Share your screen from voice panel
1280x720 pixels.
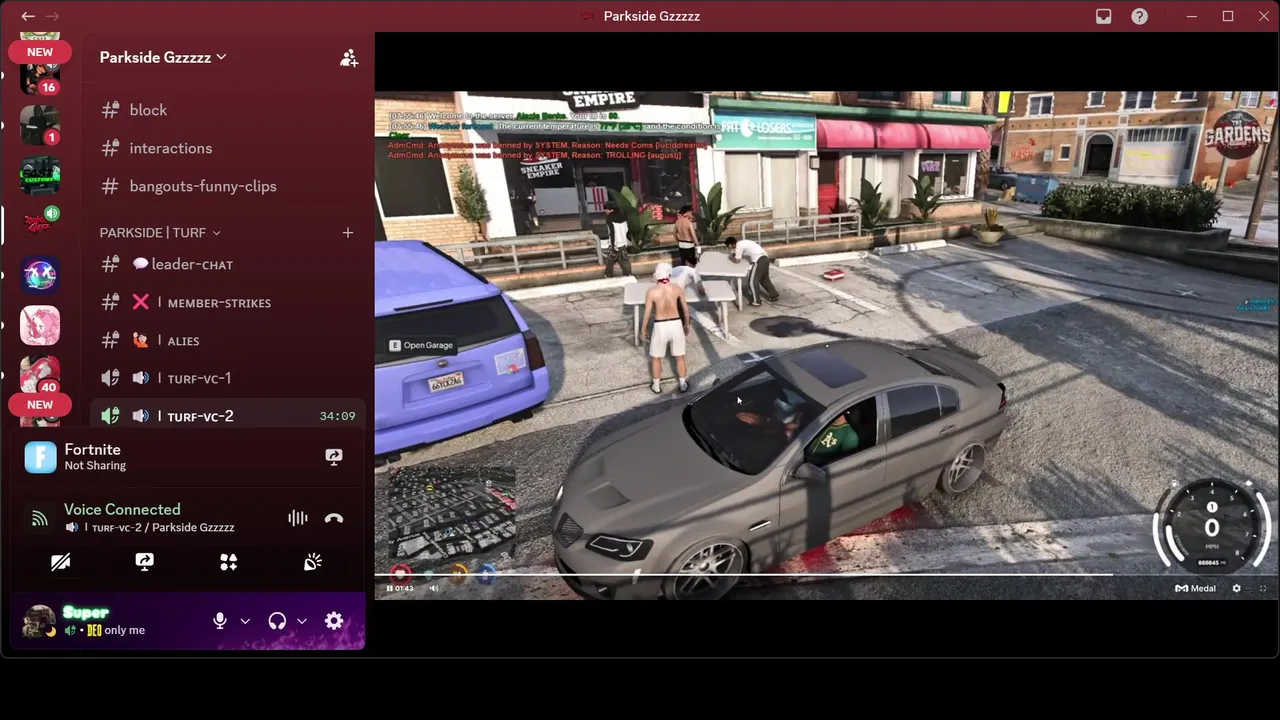click(x=144, y=562)
